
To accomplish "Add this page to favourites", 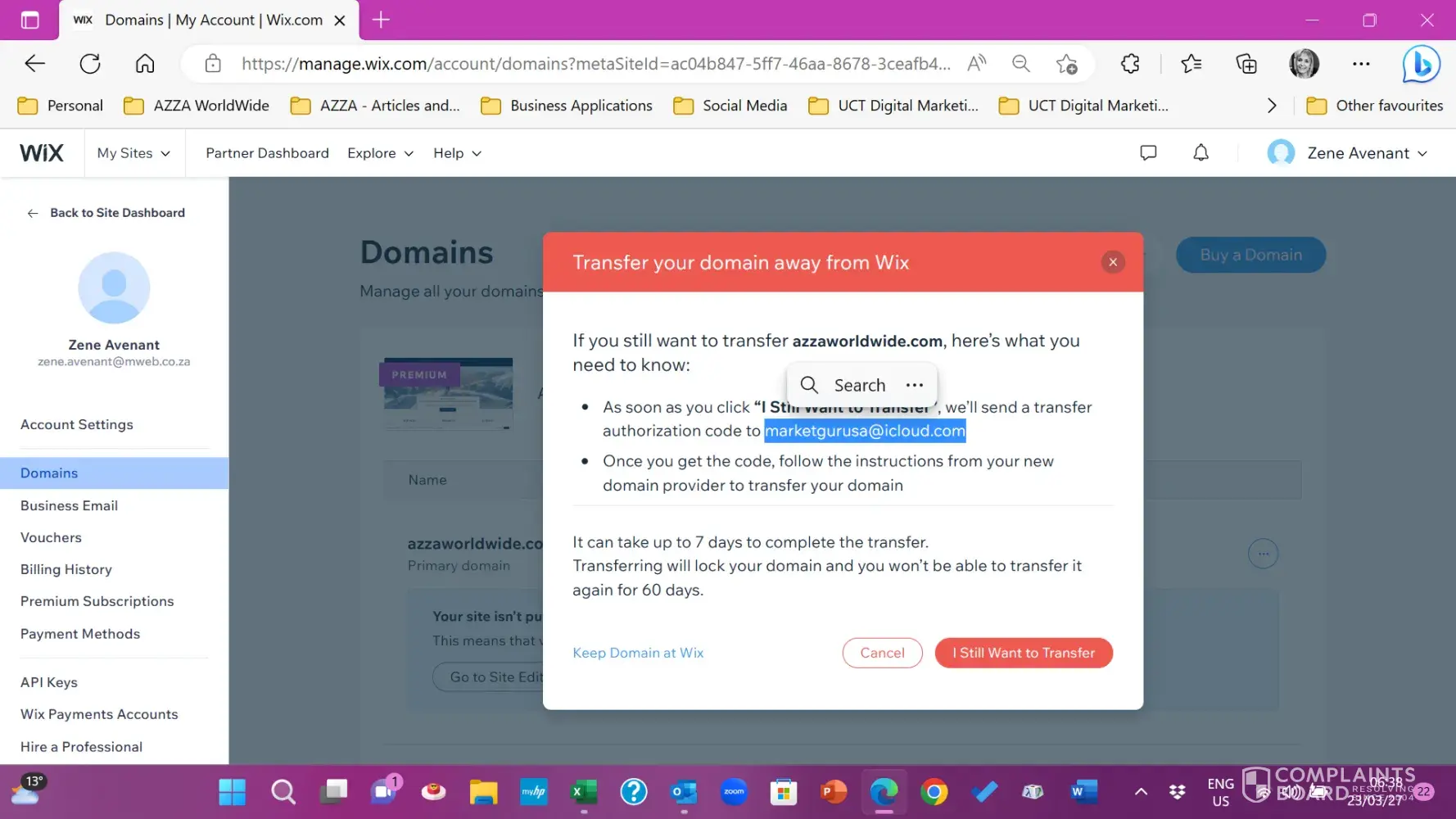I will [x=1066, y=64].
